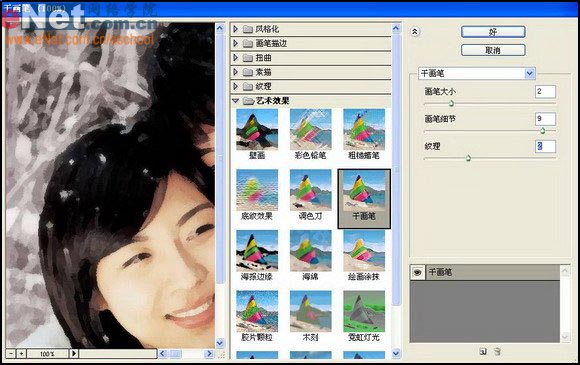Zoom in the preview with the plus button
The image size is (580, 365).
coord(21,354)
